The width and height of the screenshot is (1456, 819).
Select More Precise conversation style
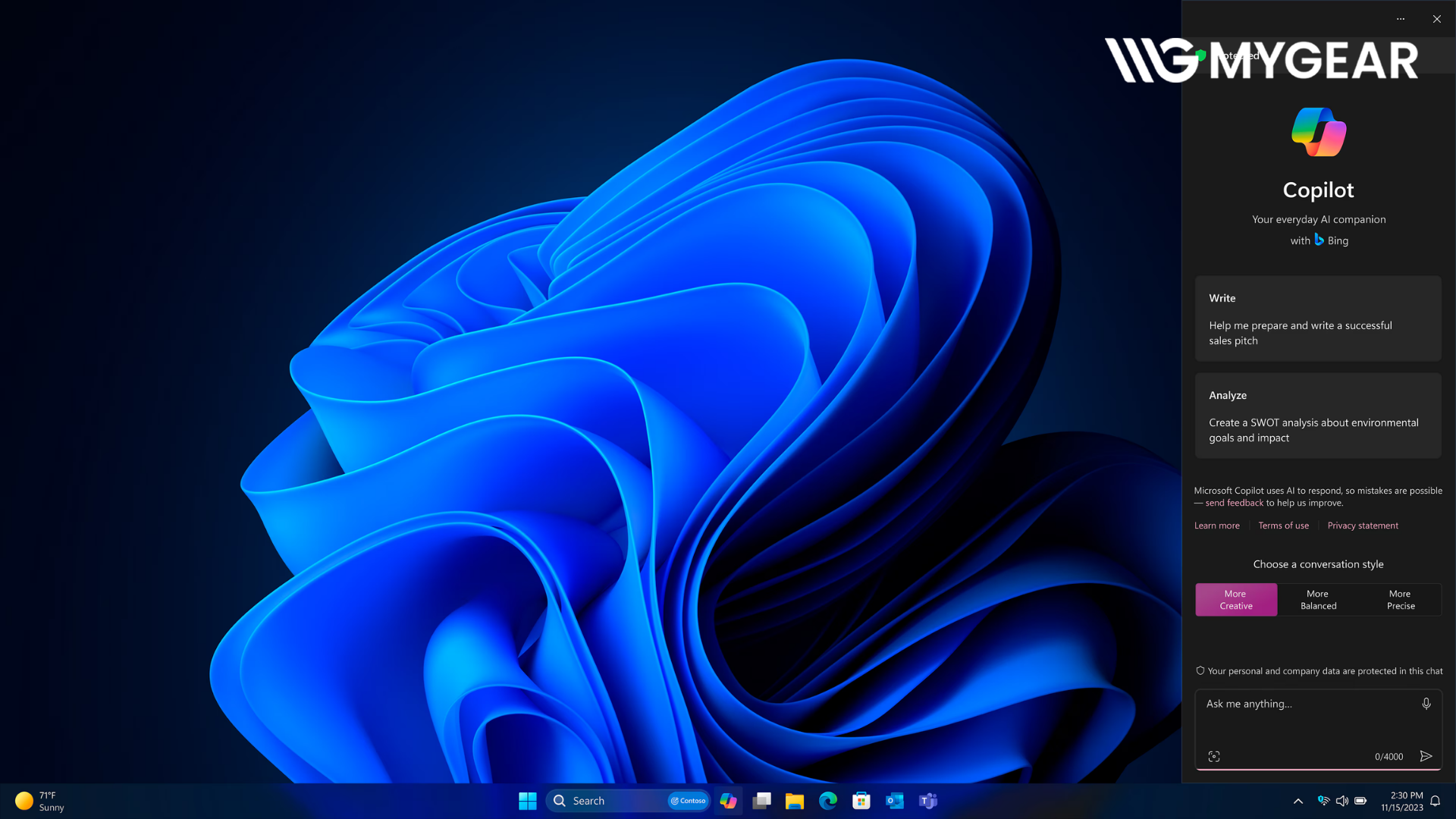(1401, 600)
